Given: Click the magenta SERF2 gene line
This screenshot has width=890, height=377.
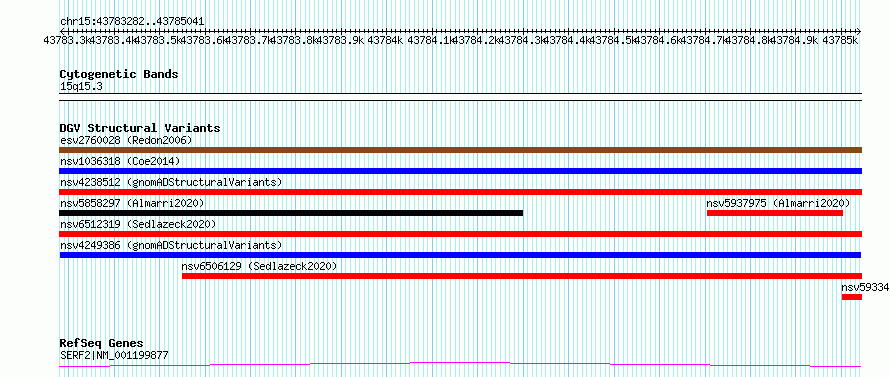Looking at the screenshot, I should tap(460, 365).
